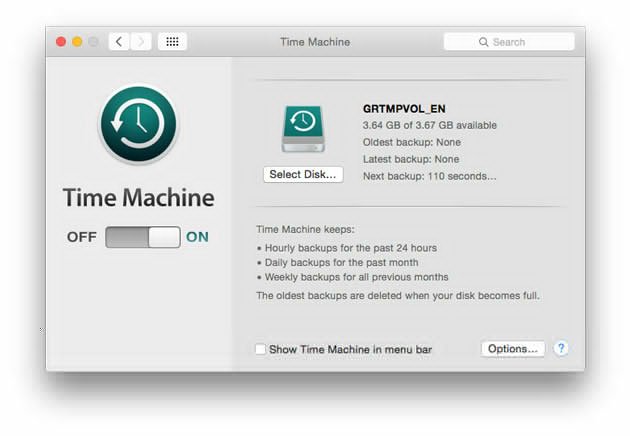Click the large Time Machine heading
This screenshot has width=630, height=436.
coord(139,198)
